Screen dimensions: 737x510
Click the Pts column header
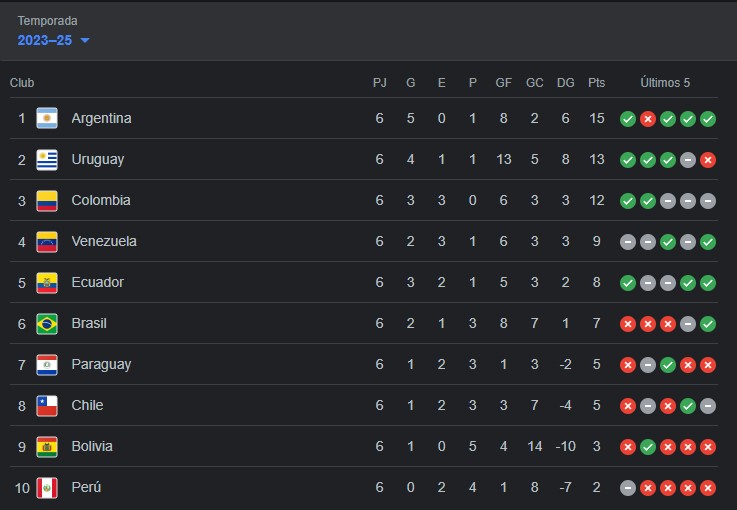click(x=596, y=83)
